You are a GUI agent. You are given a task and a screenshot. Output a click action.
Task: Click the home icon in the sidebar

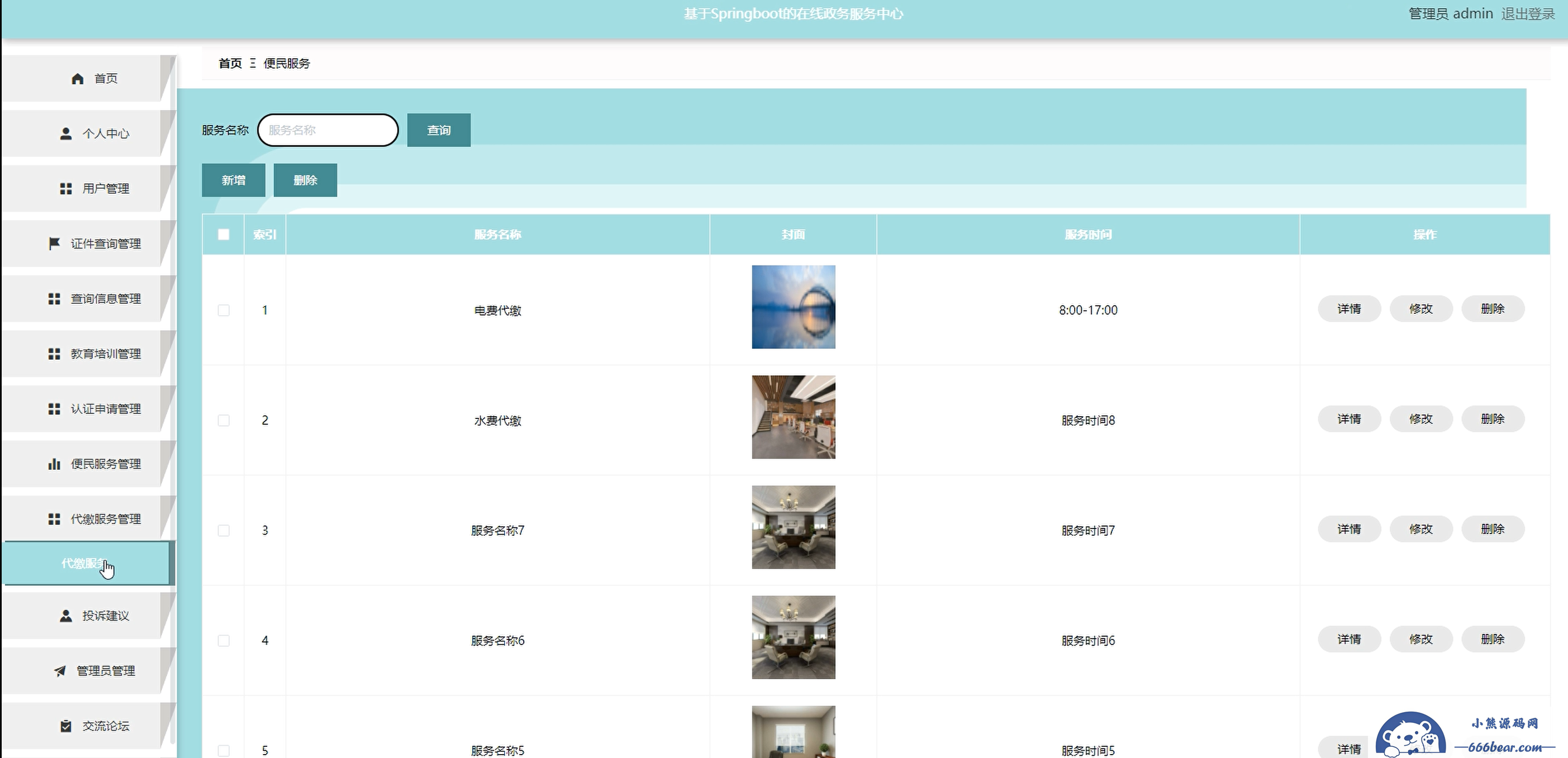click(x=77, y=78)
